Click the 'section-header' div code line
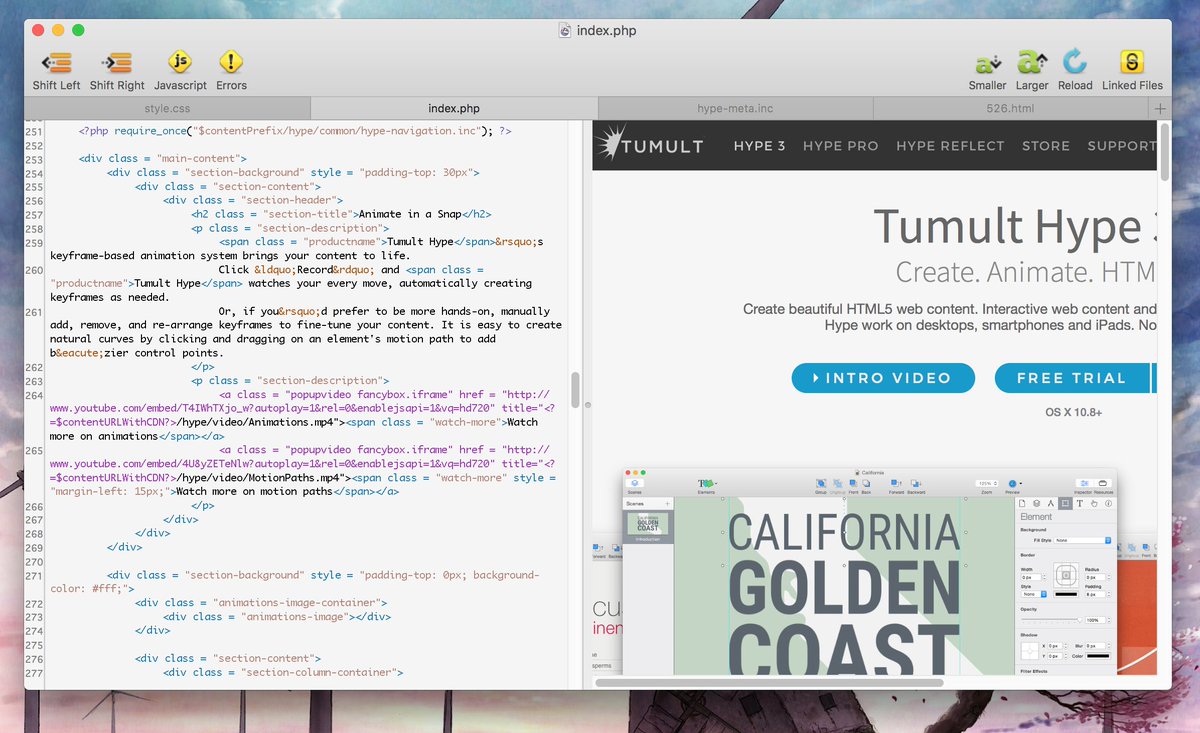Viewport: 1200px width, 733px height. pyautogui.click(x=253, y=200)
